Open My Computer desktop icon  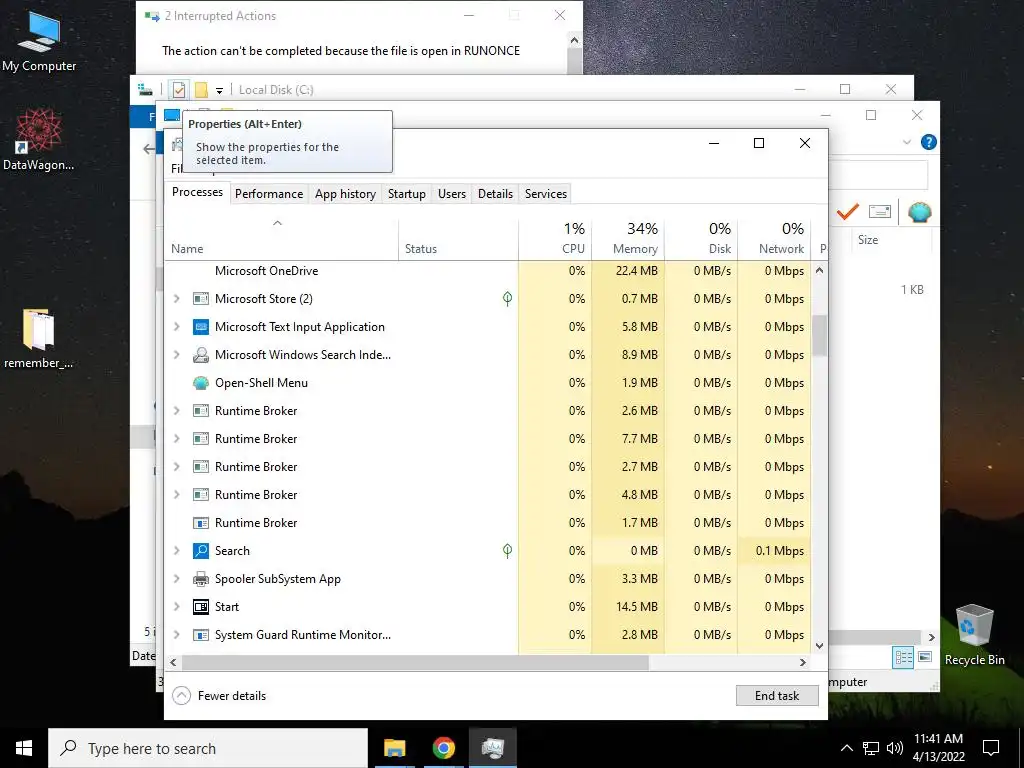[x=39, y=41]
